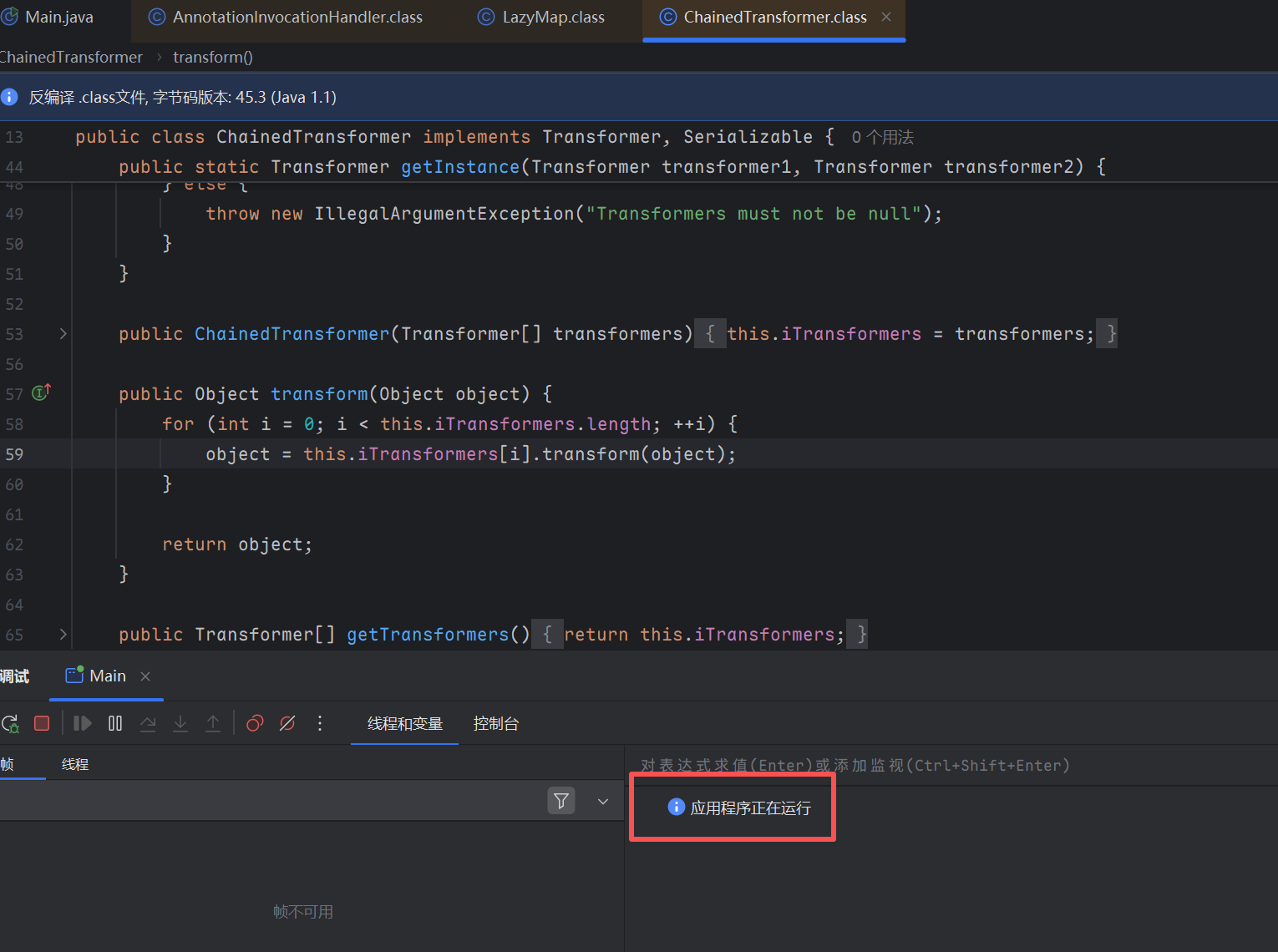Stop the running debug session

point(42,724)
